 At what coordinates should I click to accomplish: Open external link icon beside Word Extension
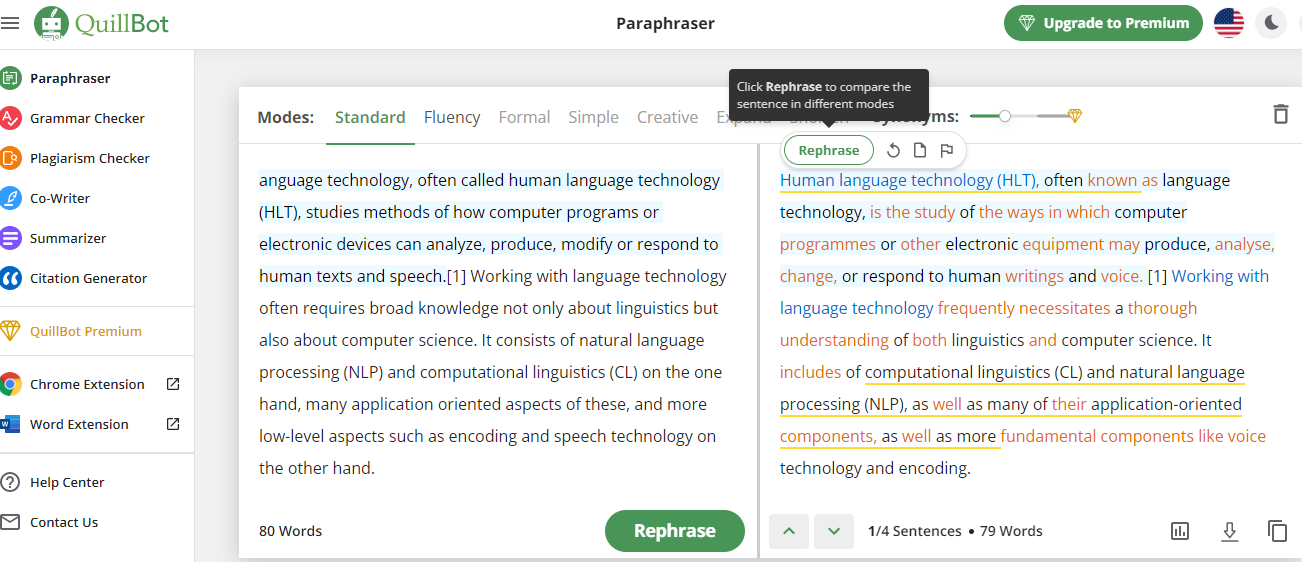point(173,424)
